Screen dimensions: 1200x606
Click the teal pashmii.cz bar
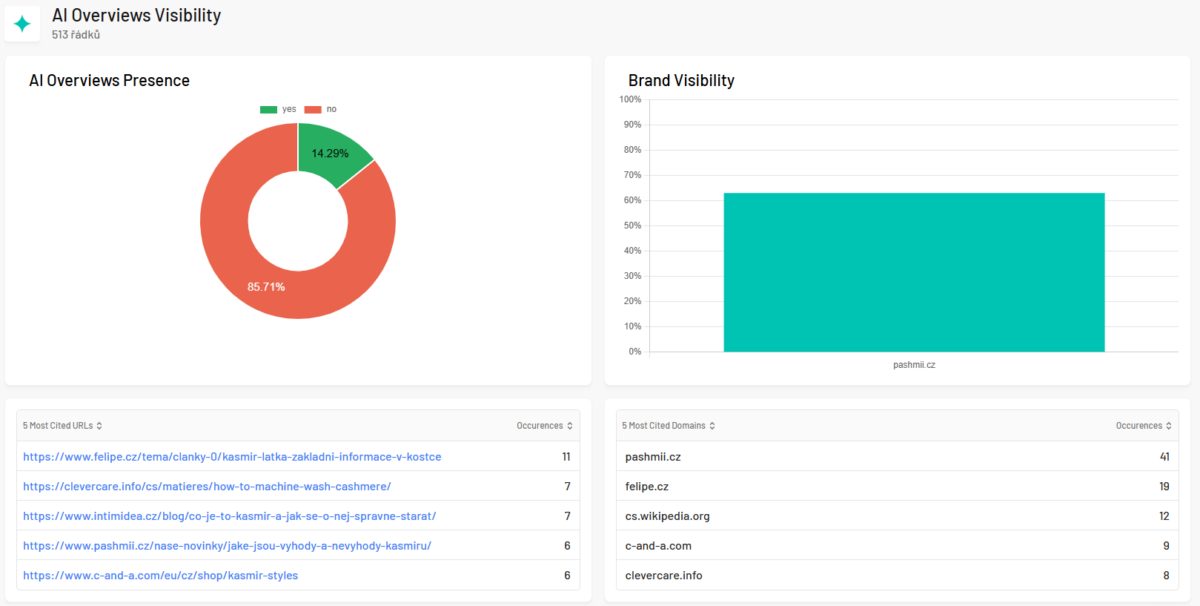(914, 272)
